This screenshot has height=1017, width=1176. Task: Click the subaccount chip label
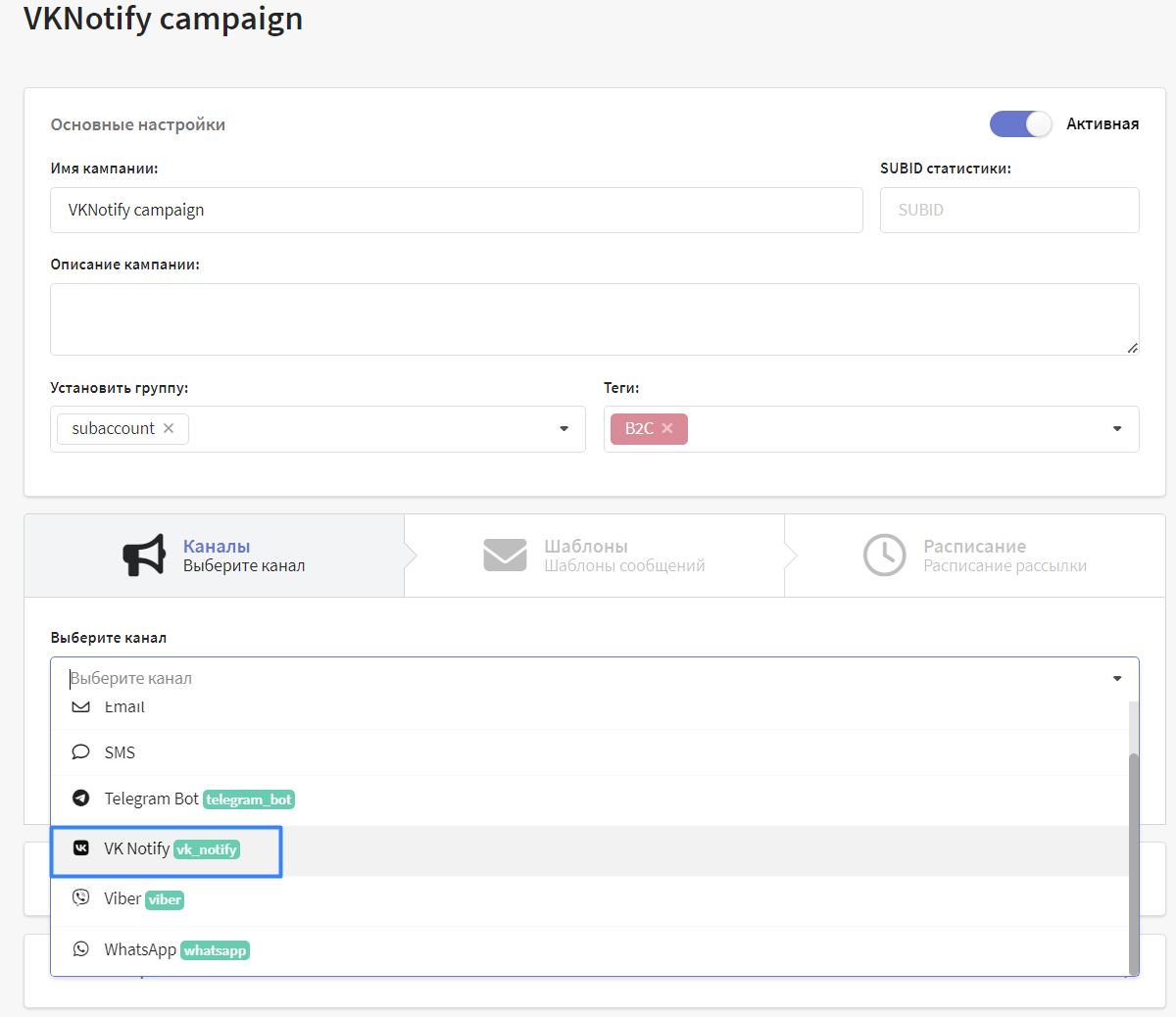(x=113, y=428)
